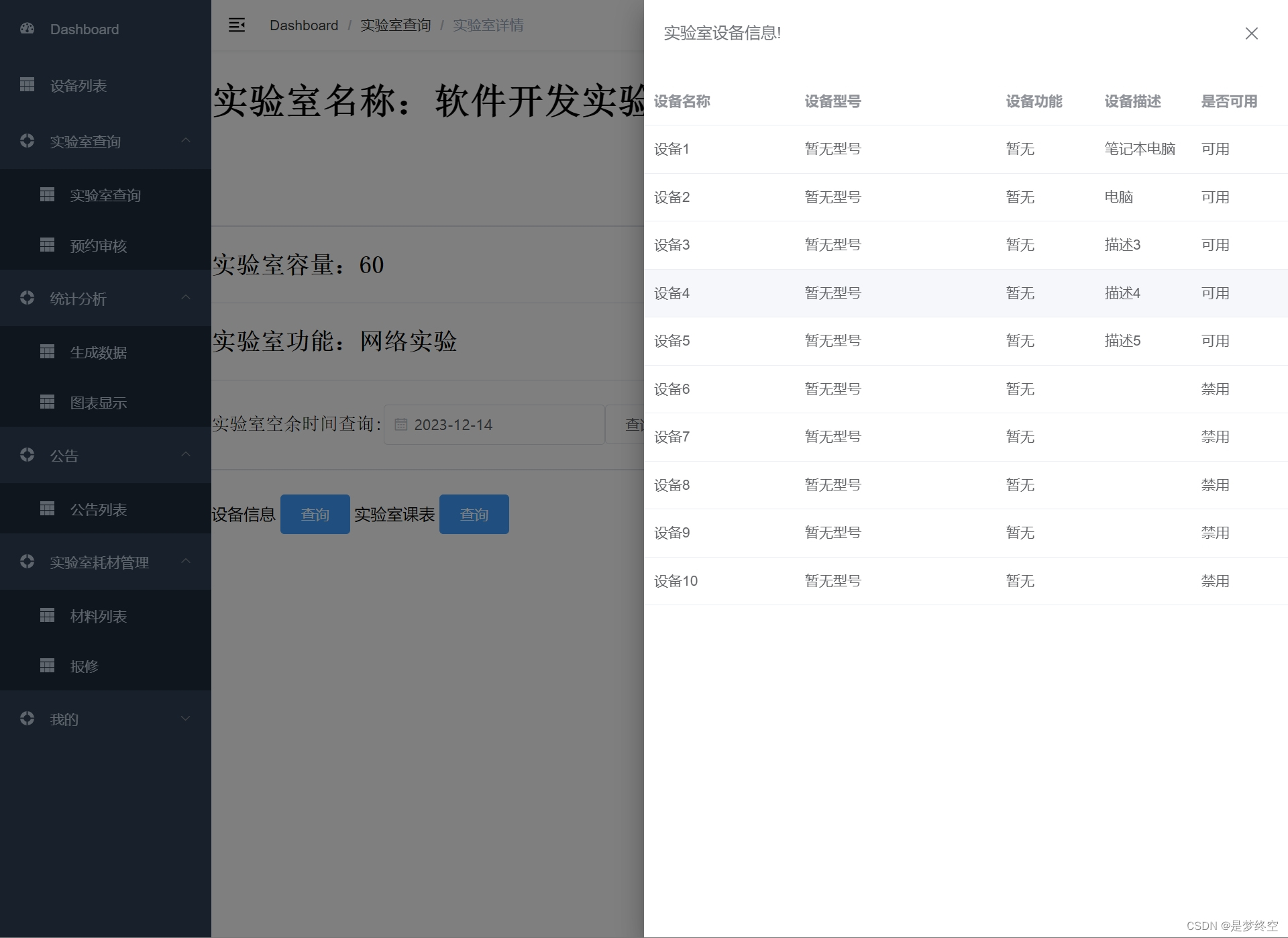Click the icon beside the 公告 menu
Screen dimensions: 1288x938
pos(28,455)
